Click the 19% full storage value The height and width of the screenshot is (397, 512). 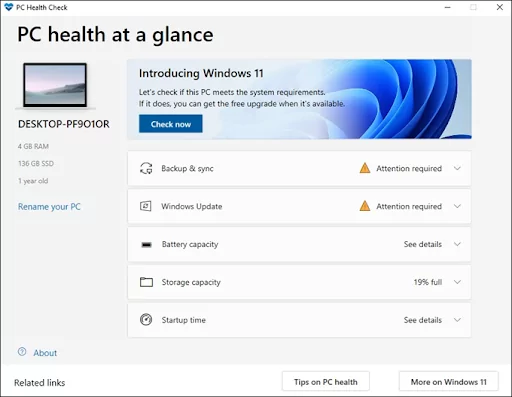click(428, 282)
